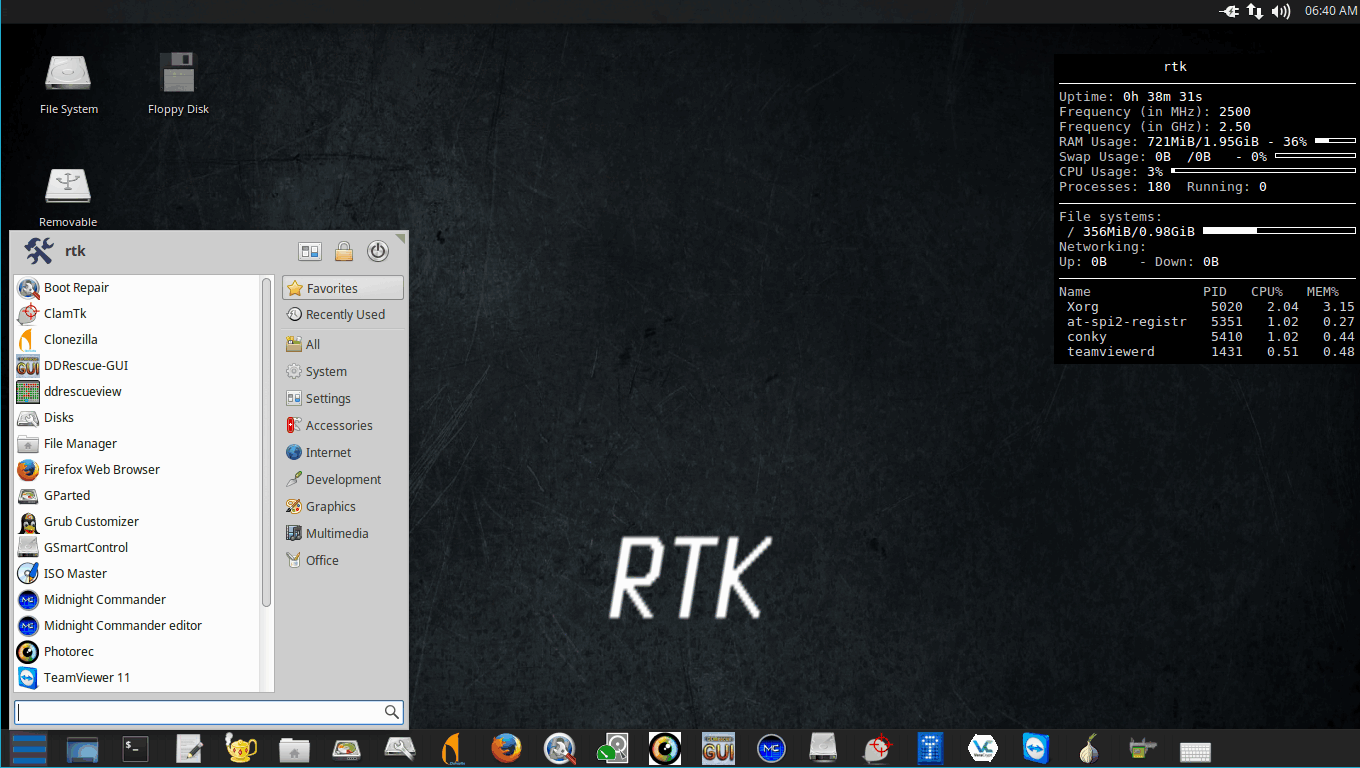1360x768 pixels.
Task: Click the show desktop icon in the taskbar
Action: (x=83, y=749)
